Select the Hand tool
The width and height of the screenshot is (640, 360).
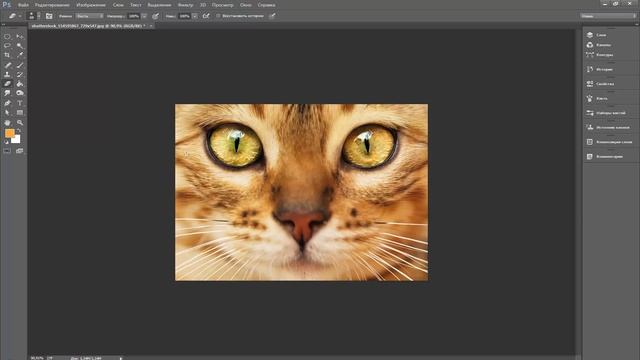click(x=7, y=122)
